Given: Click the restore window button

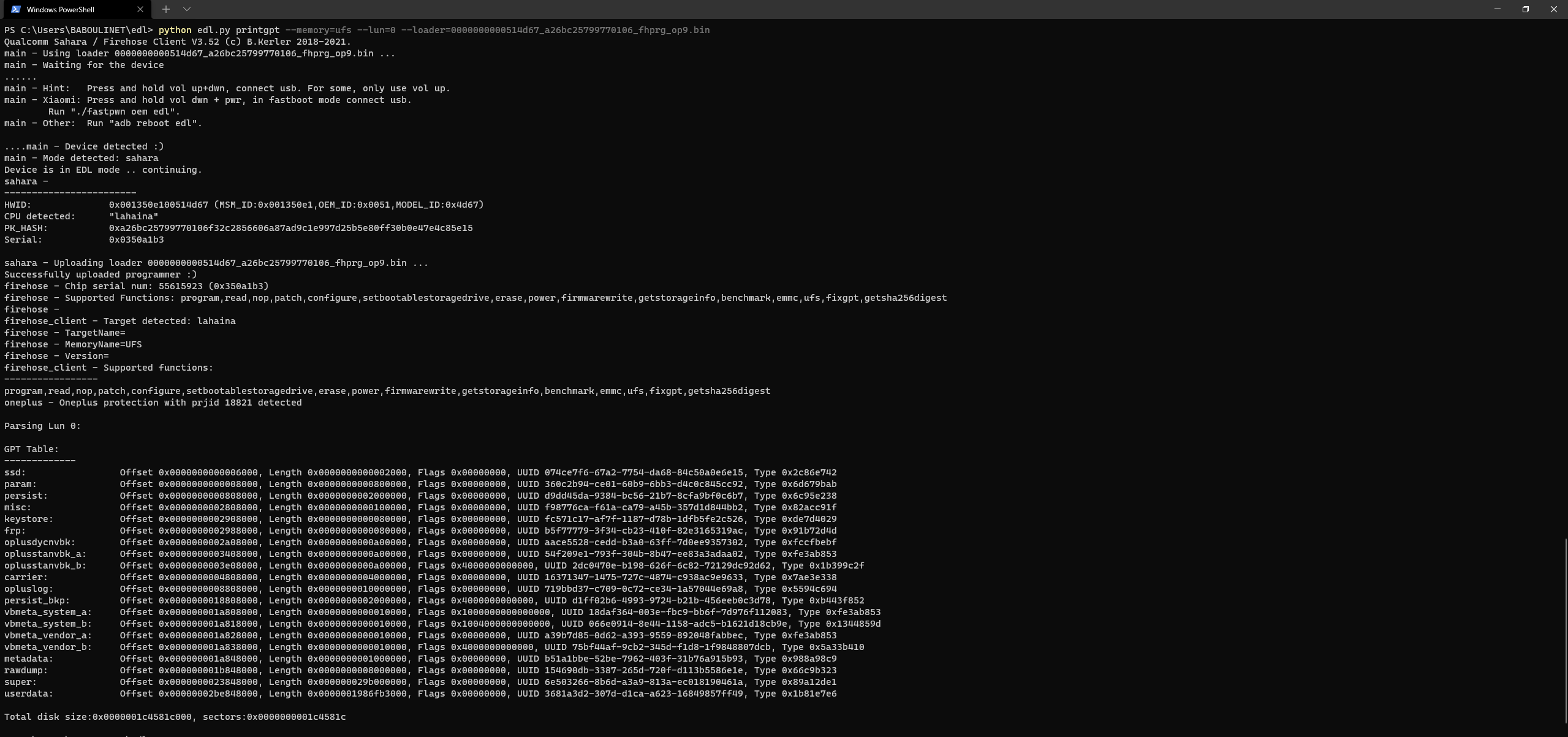Looking at the screenshot, I should (x=1526, y=9).
